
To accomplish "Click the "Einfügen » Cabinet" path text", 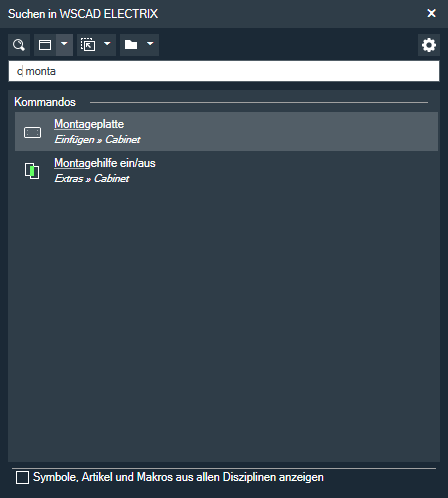I will [97, 139].
